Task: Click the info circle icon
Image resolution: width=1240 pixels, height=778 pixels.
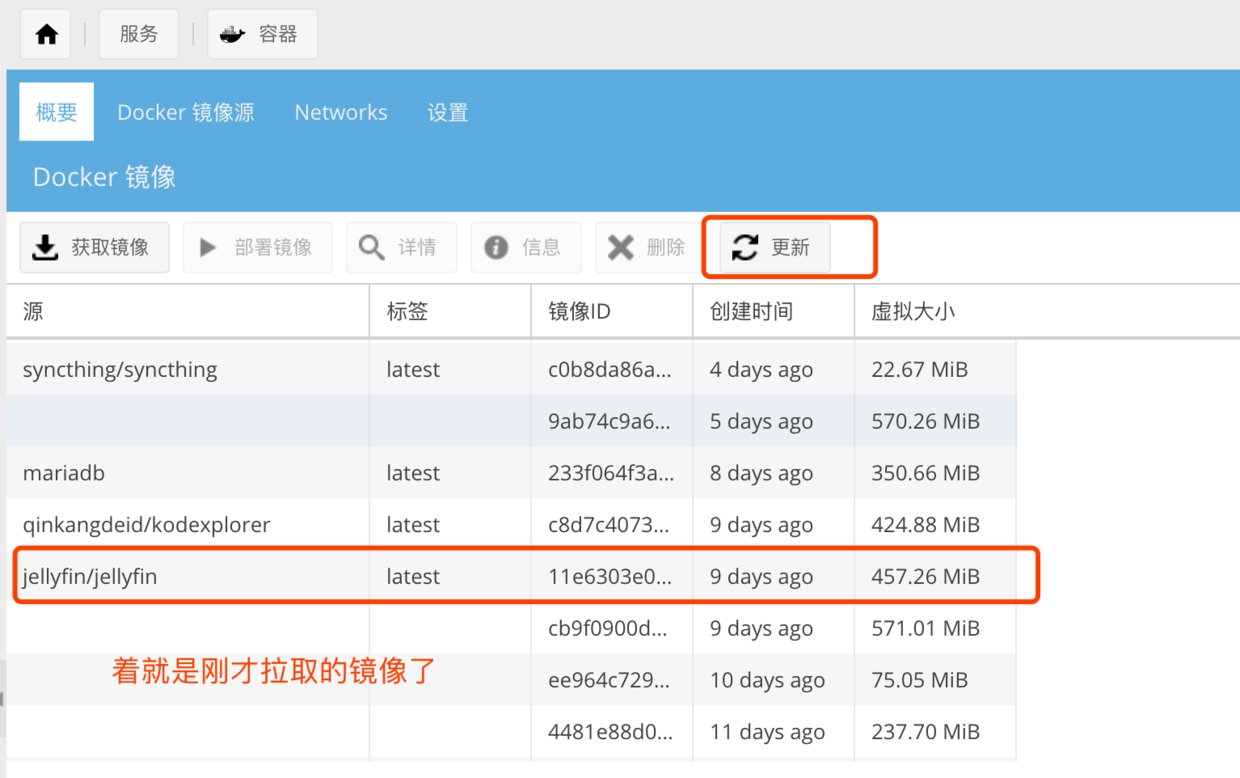Action: tap(496, 247)
